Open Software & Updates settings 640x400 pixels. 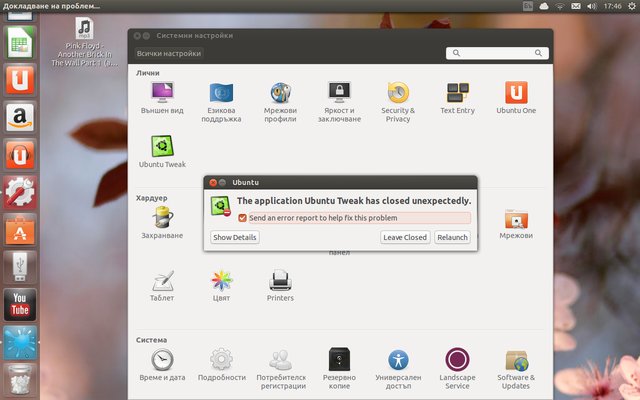point(516,369)
